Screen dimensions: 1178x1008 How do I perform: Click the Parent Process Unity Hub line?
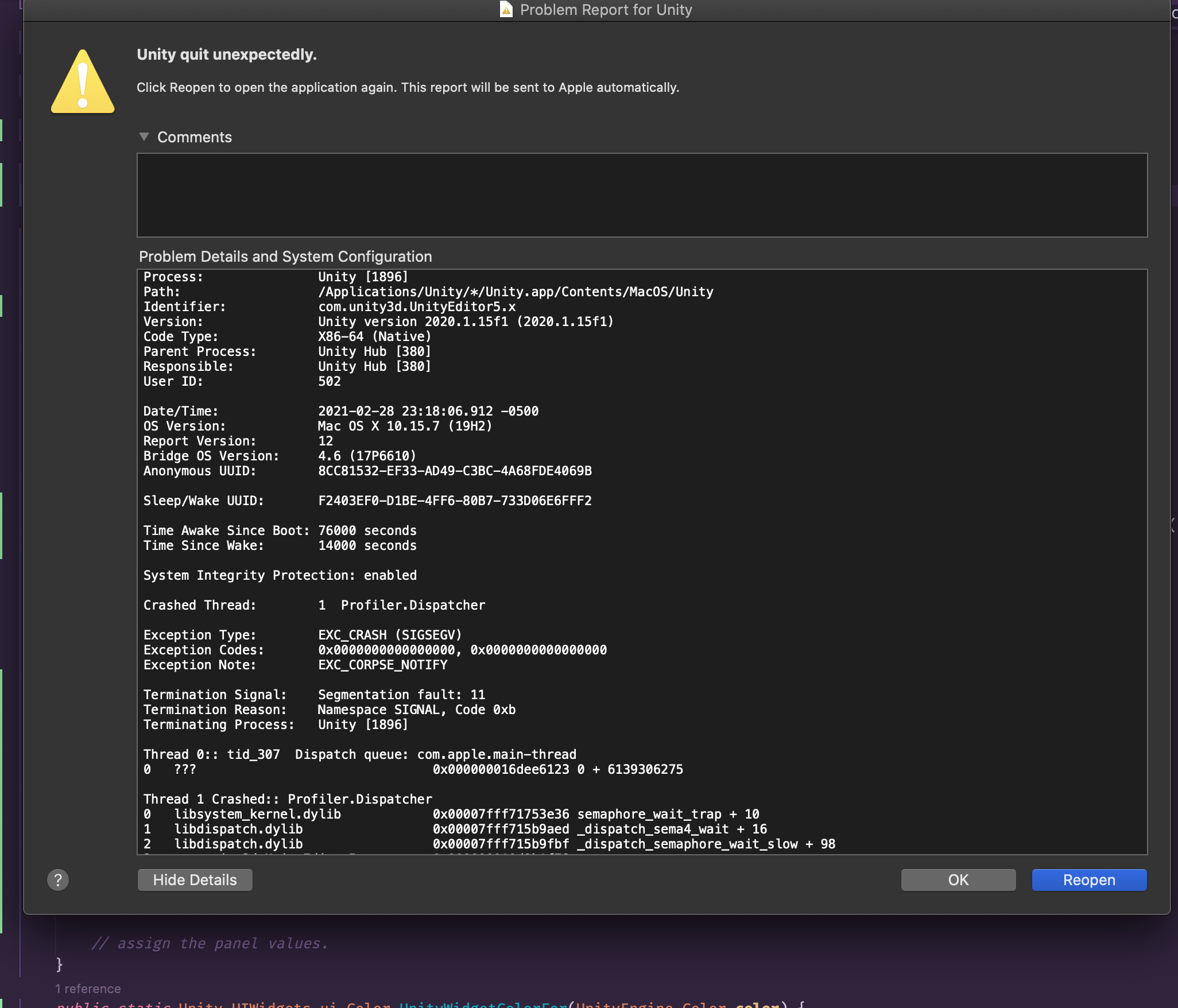[287, 351]
